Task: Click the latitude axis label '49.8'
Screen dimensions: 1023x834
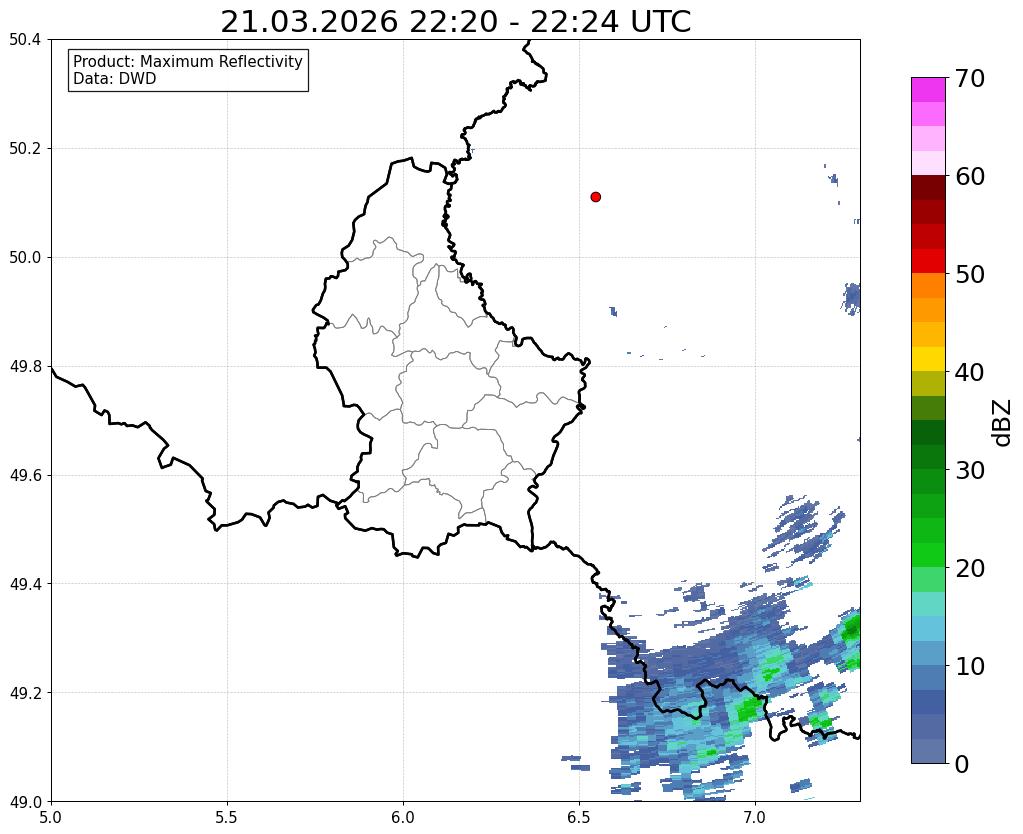Action: coord(25,367)
